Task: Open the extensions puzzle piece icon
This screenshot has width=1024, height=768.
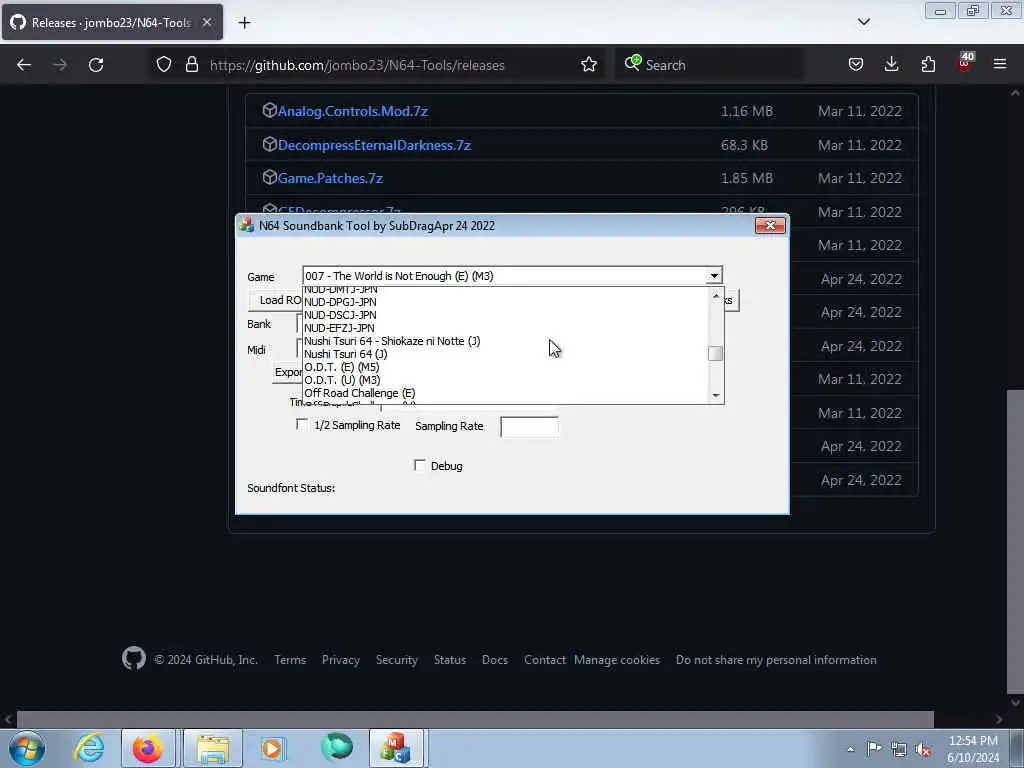Action: coord(928,65)
